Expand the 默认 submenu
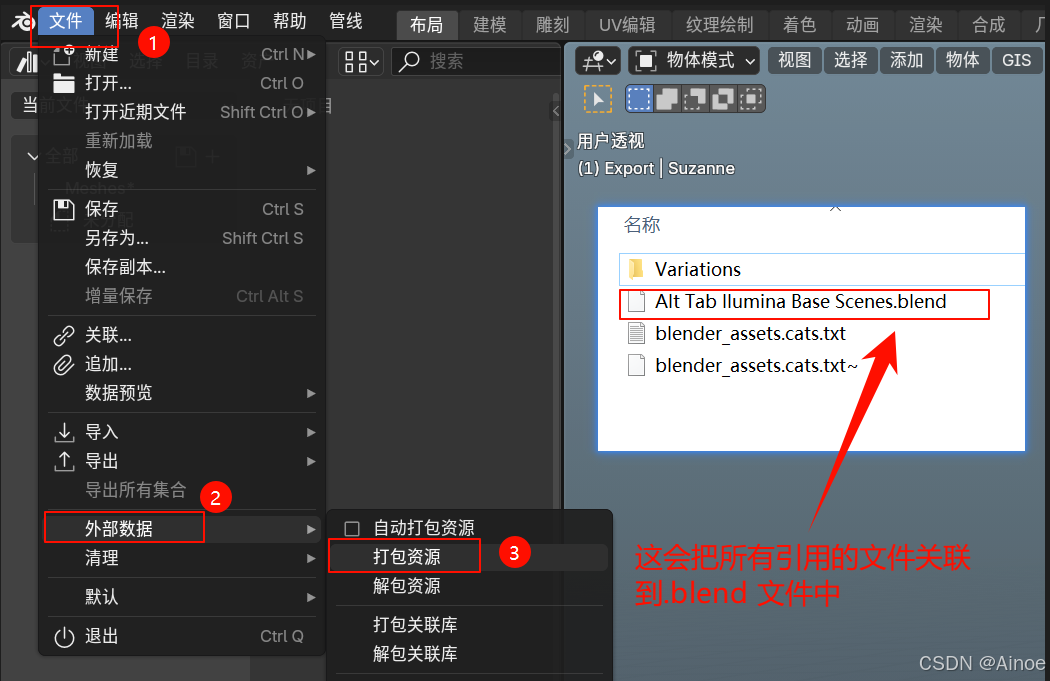Image resolution: width=1050 pixels, height=681 pixels. [182, 597]
